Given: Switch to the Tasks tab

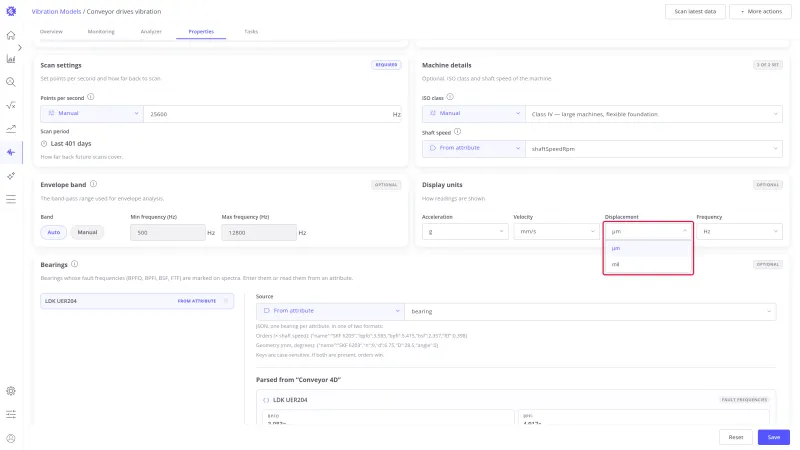Looking at the screenshot, I should point(251,32).
